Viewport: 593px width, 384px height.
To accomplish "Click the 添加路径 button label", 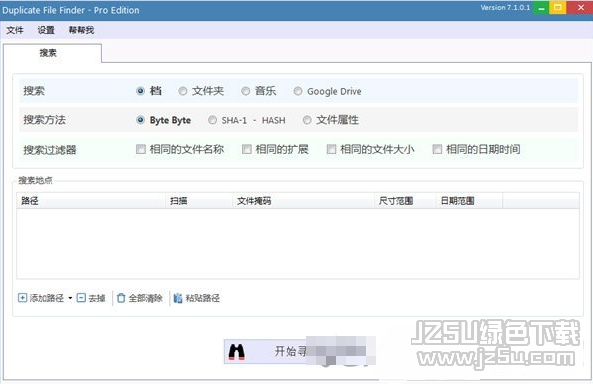I will pyautogui.click(x=47, y=298).
